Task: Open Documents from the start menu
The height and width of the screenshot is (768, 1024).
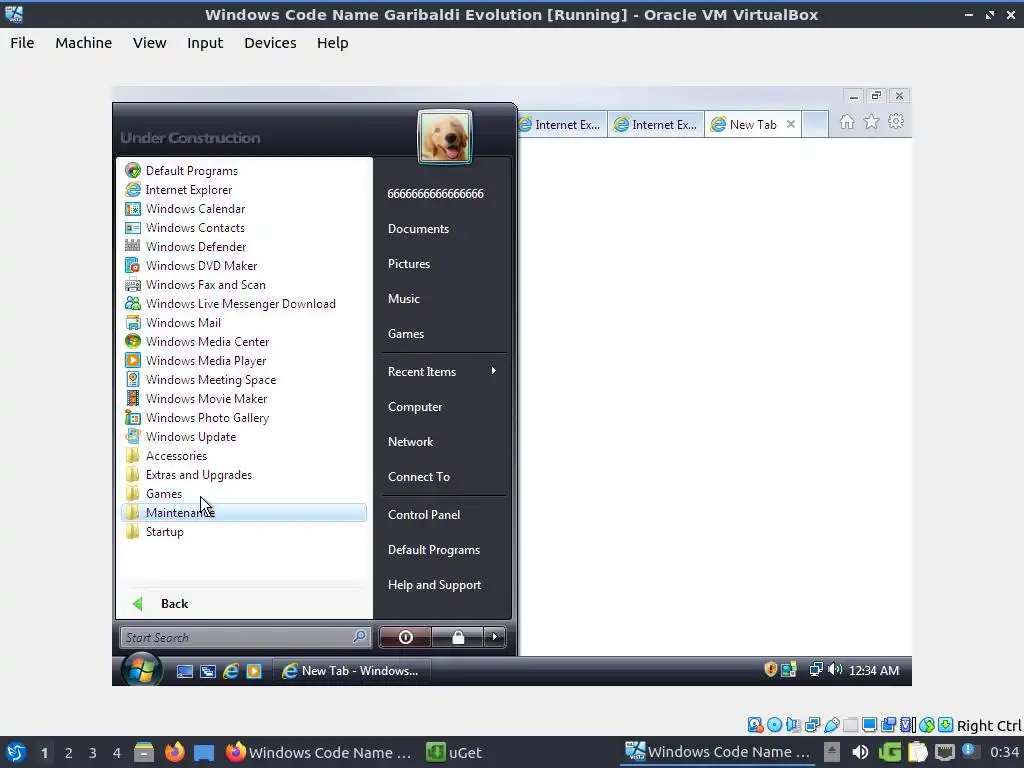Action: coord(419,229)
